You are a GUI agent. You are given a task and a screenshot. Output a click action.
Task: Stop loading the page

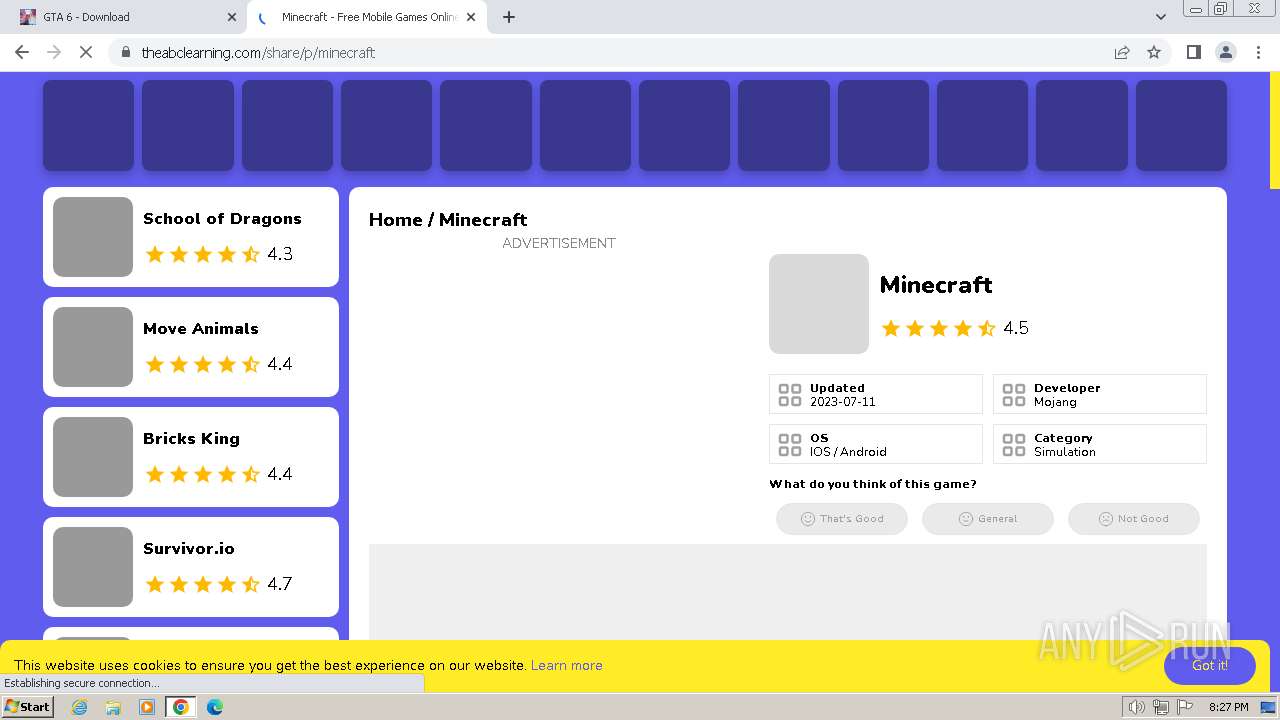pyautogui.click(x=86, y=52)
